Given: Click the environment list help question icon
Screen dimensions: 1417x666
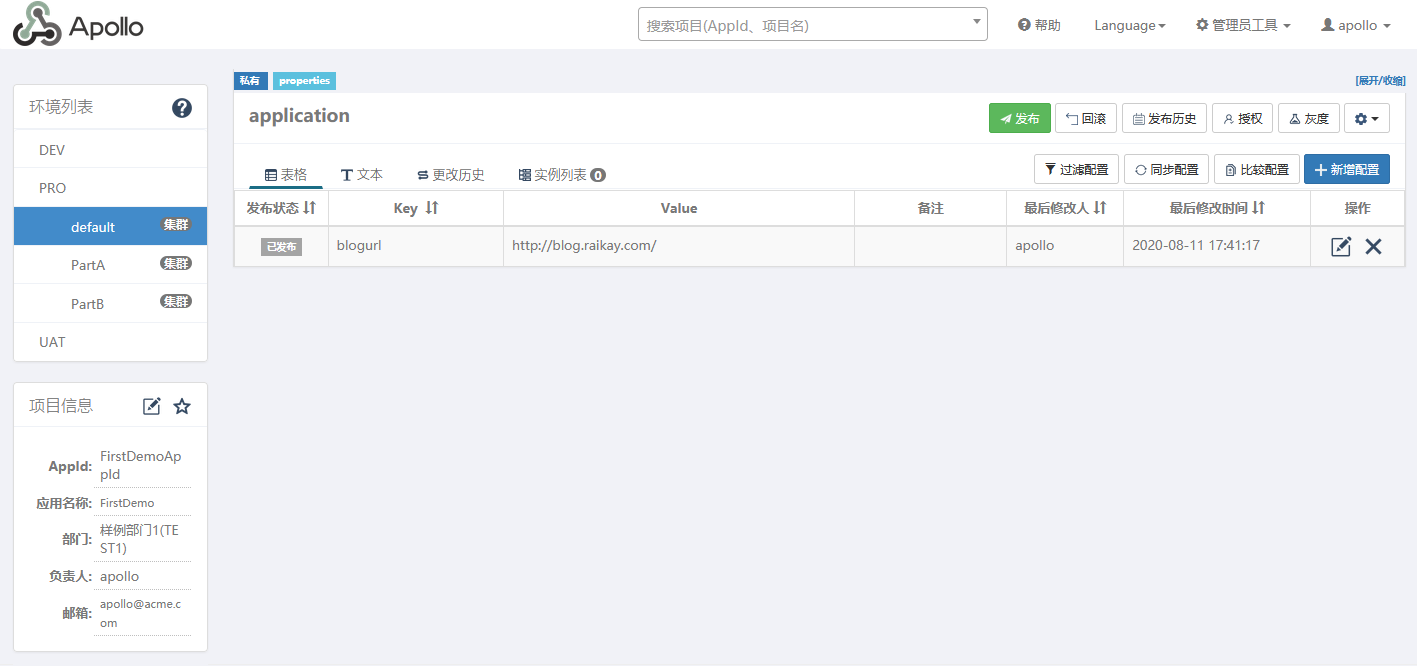Looking at the screenshot, I should coord(182,108).
